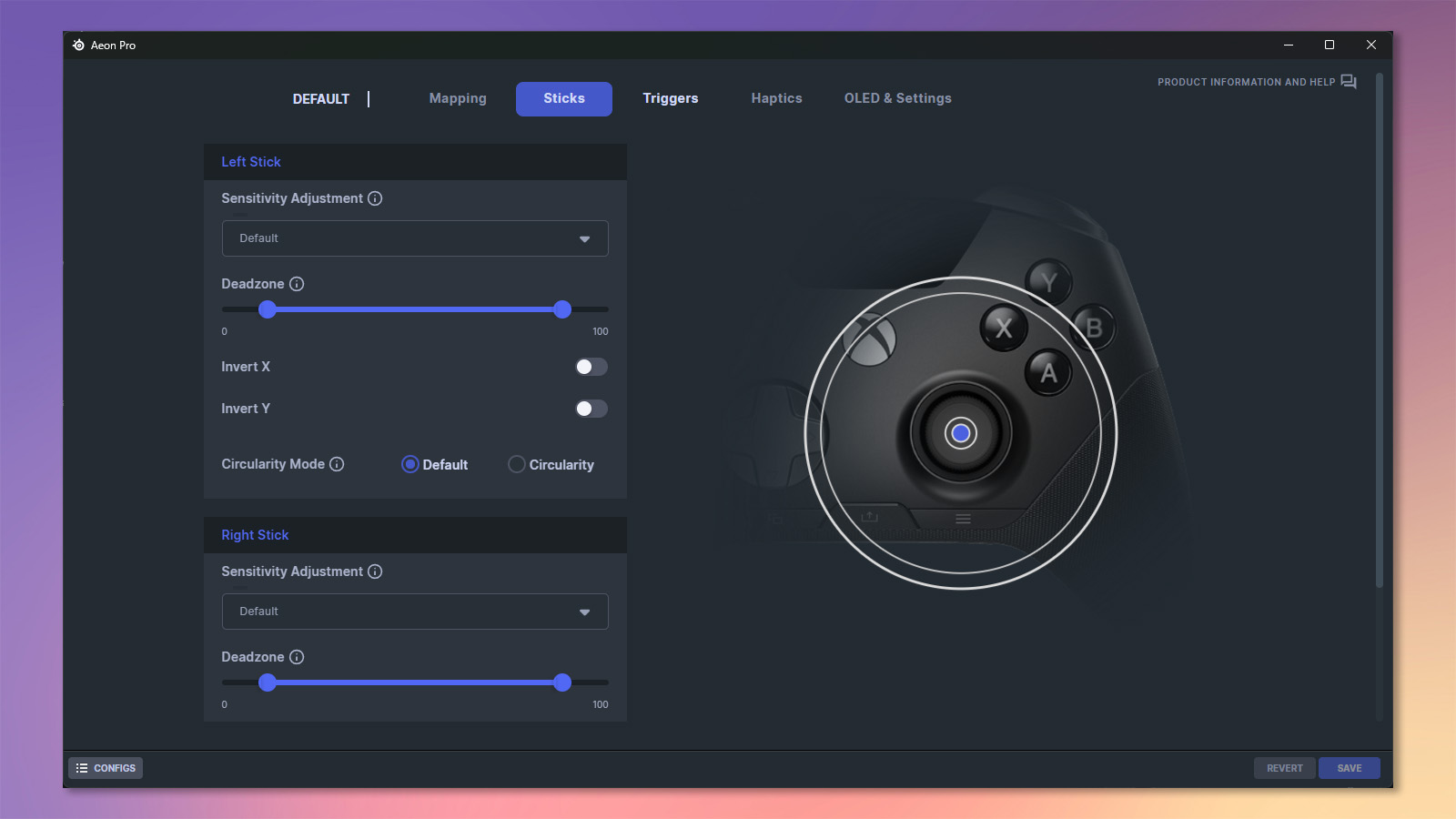Click the Invert Y label
The image size is (1456, 819).
[x=246, y=409]
